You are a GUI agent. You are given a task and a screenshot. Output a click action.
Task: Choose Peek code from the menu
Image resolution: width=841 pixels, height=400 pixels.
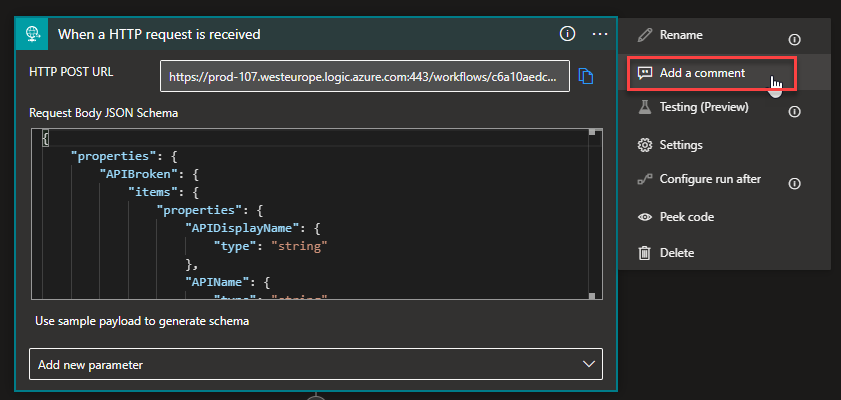[686, 216]
